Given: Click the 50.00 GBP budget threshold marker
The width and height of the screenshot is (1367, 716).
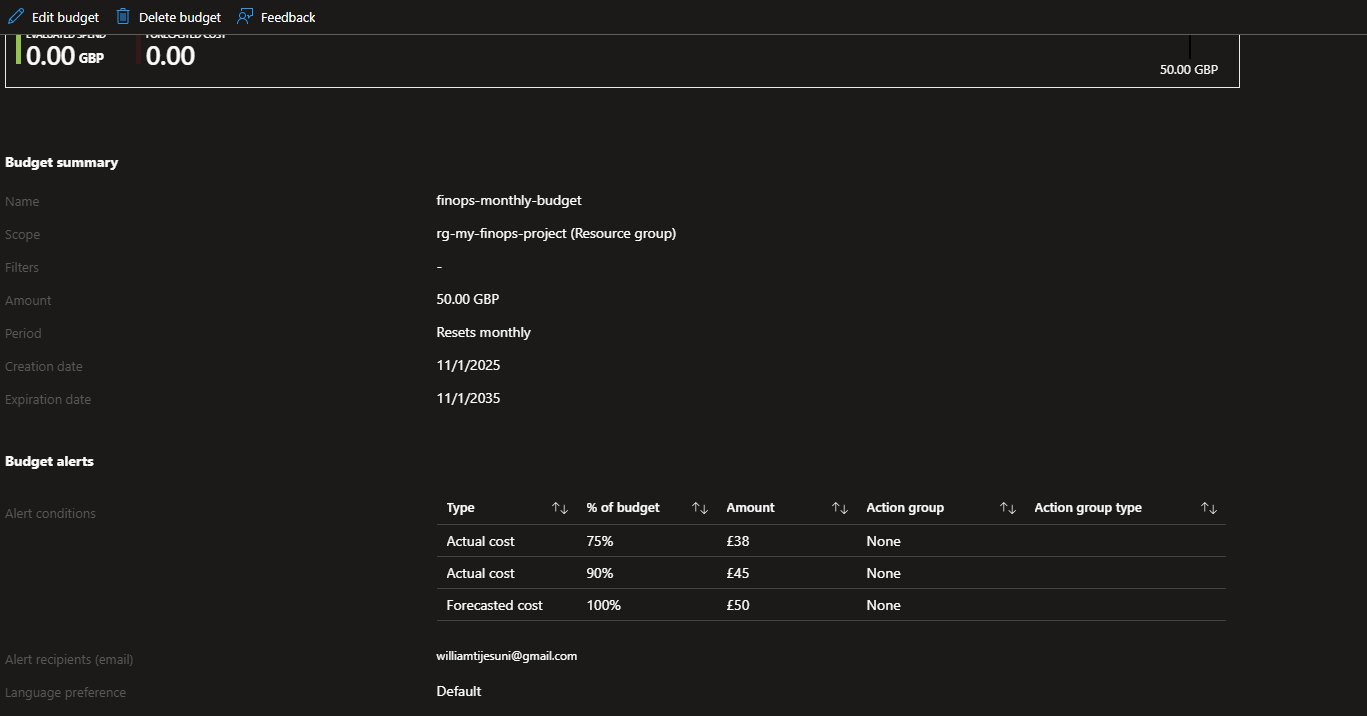Looking at the screenshot, I should (x=1189, y=48).
